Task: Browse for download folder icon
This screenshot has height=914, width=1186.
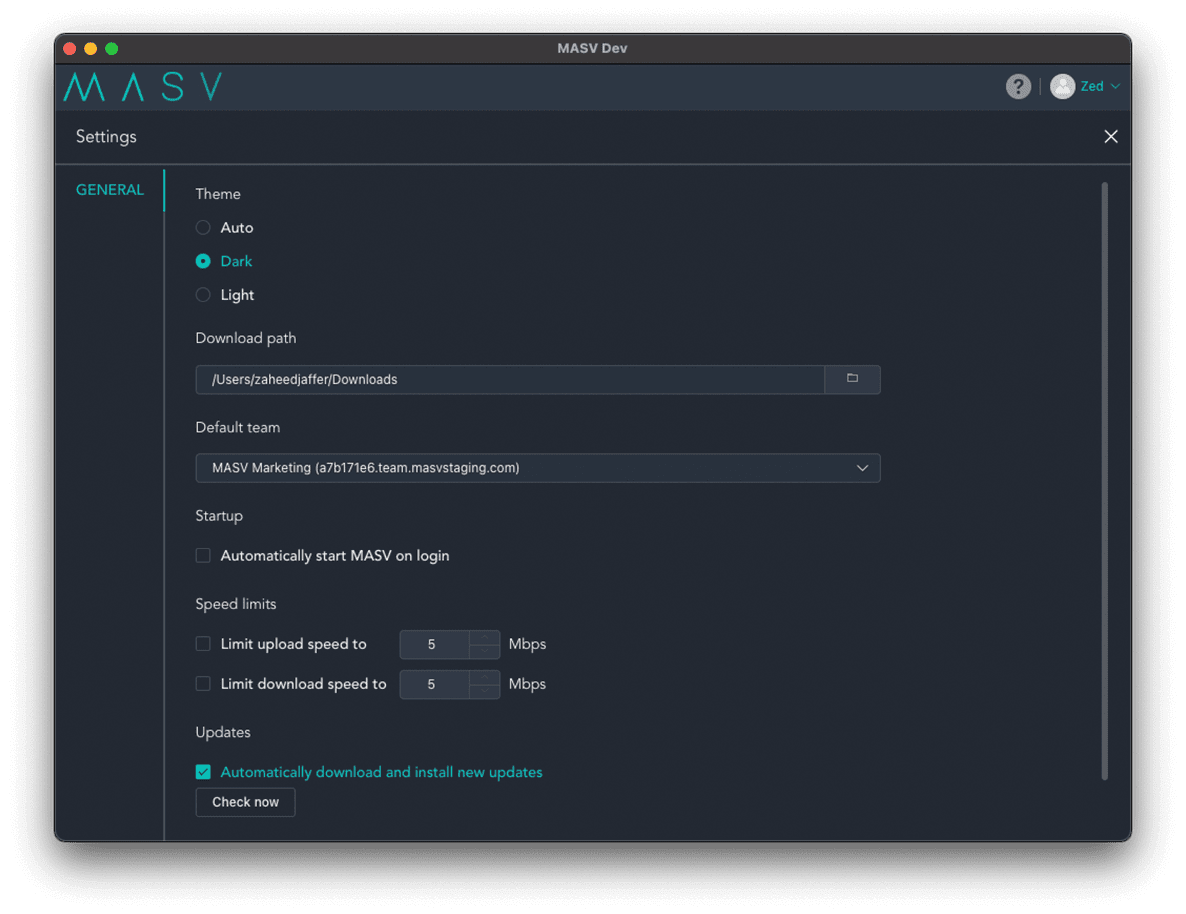Action: [852, 379]
